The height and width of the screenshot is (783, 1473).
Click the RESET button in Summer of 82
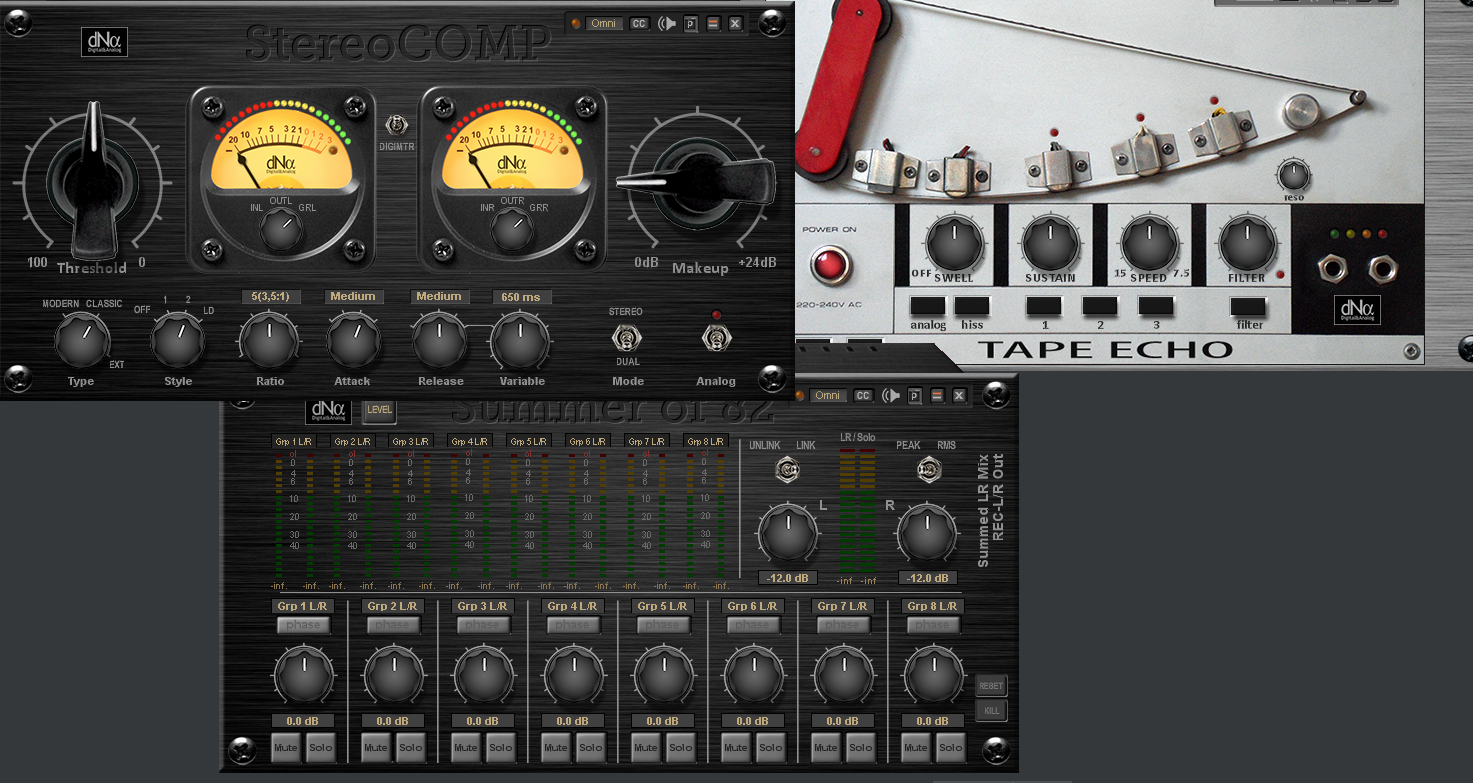point(991,687)
